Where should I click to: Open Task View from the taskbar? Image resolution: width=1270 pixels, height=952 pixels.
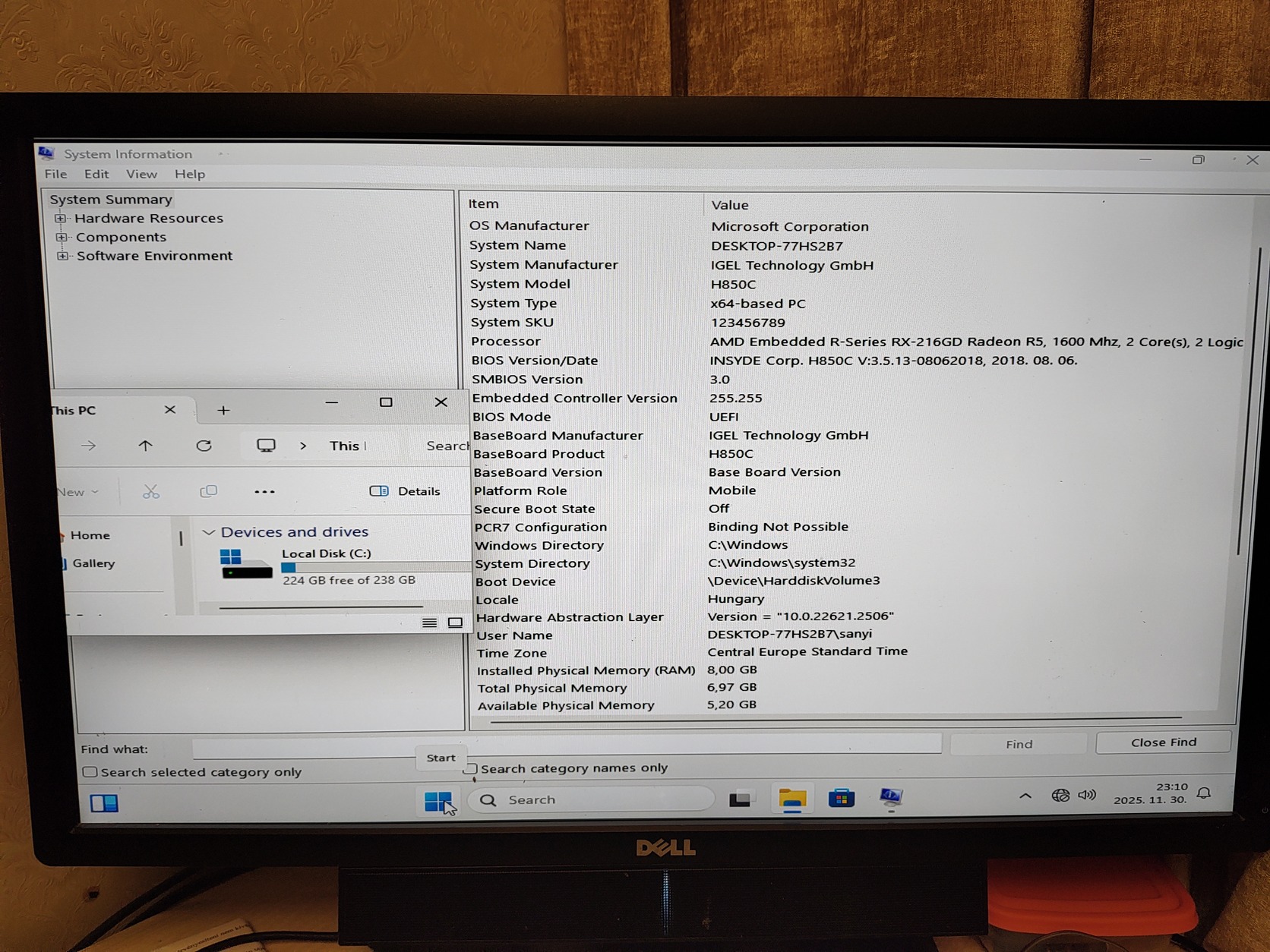pyautogui.click(x=741, y=799)
